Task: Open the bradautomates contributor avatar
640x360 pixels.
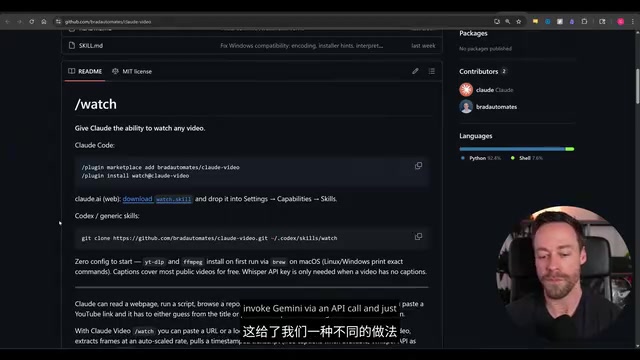Action: pyautogui.click(x=466, y=107)
